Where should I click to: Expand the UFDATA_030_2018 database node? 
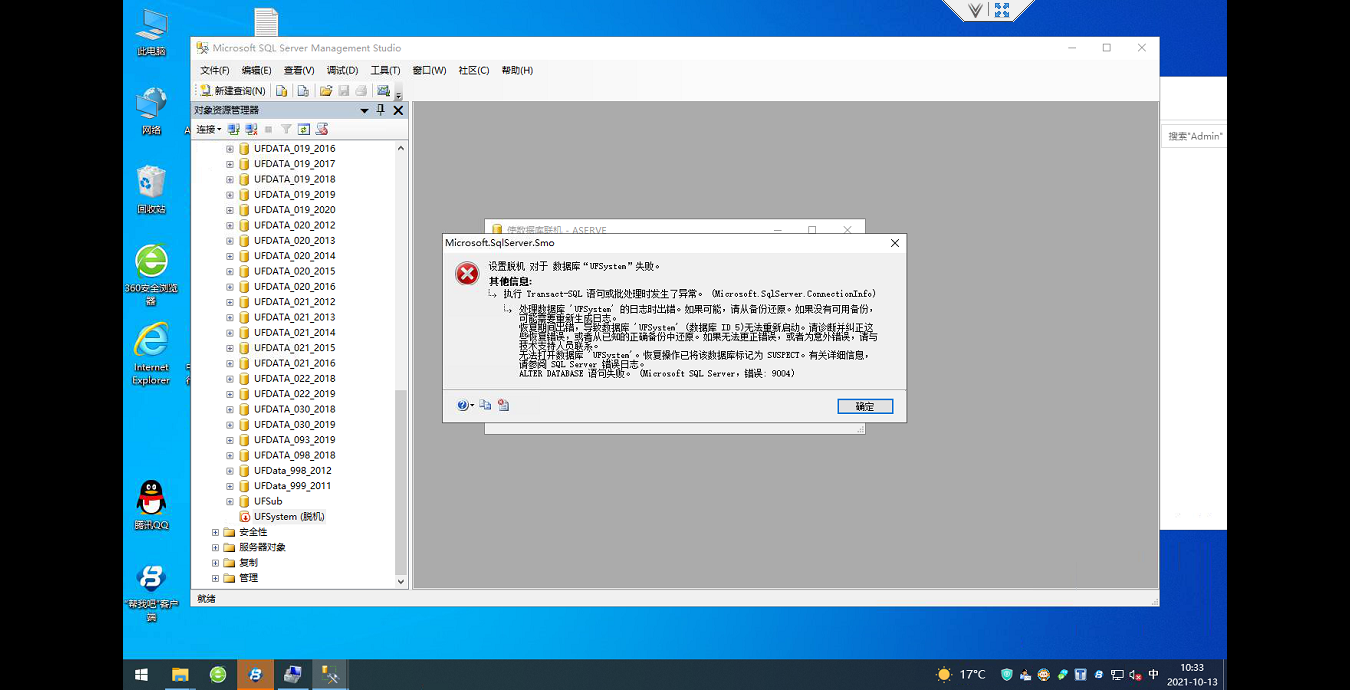[x=230, y=409]
